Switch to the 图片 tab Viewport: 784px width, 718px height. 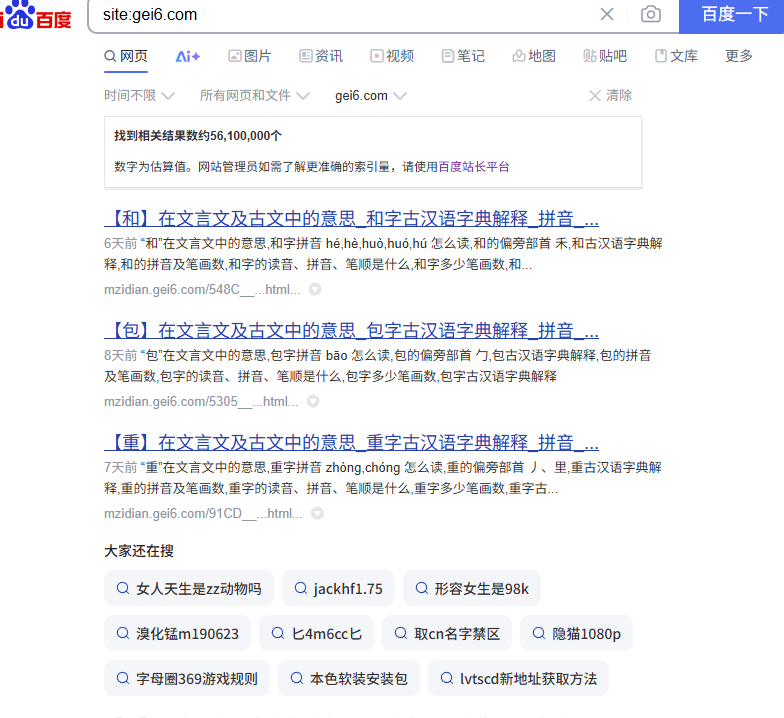point(250,56)
